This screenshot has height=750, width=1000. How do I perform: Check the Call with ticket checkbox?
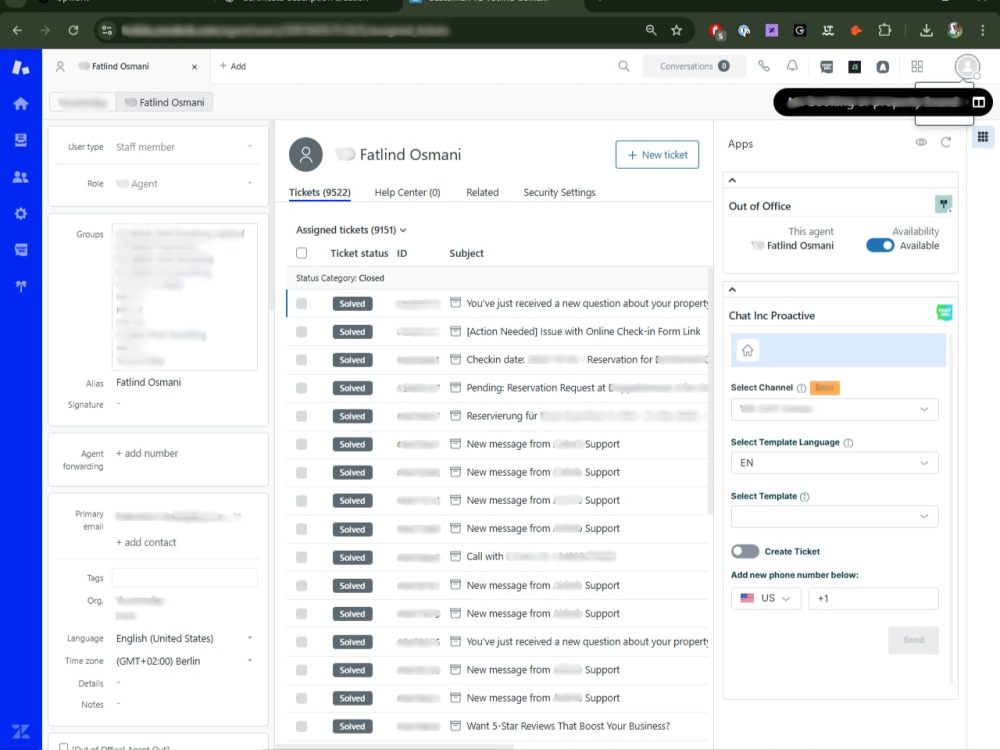click(x=302, y=557)
